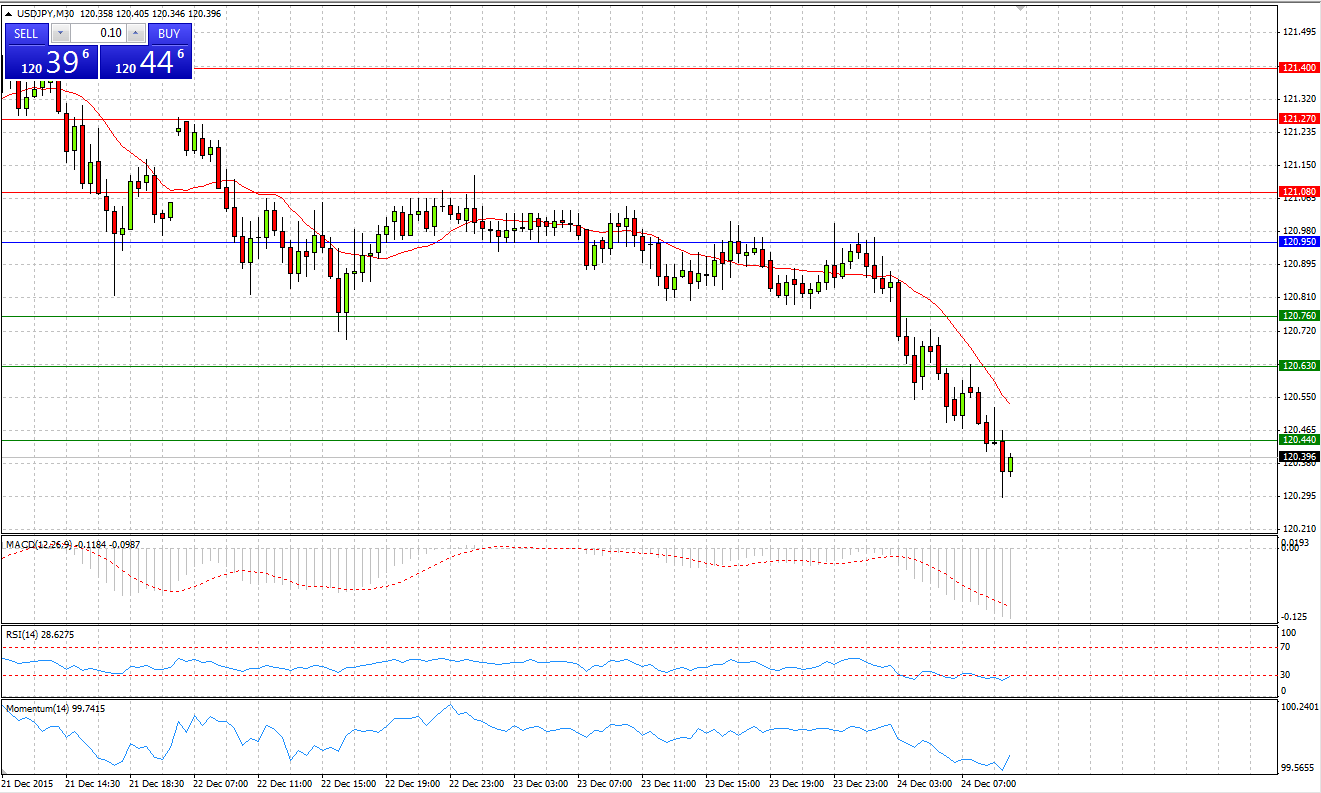Select the 120.950 blue pivot level label

point(1299,241)
